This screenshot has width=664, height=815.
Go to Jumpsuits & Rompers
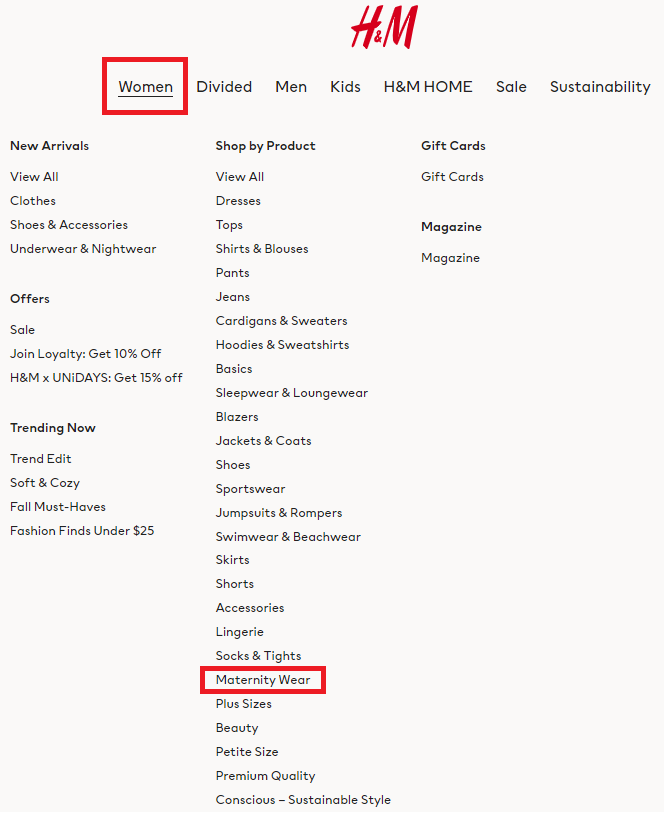click(x=279, y=513)
